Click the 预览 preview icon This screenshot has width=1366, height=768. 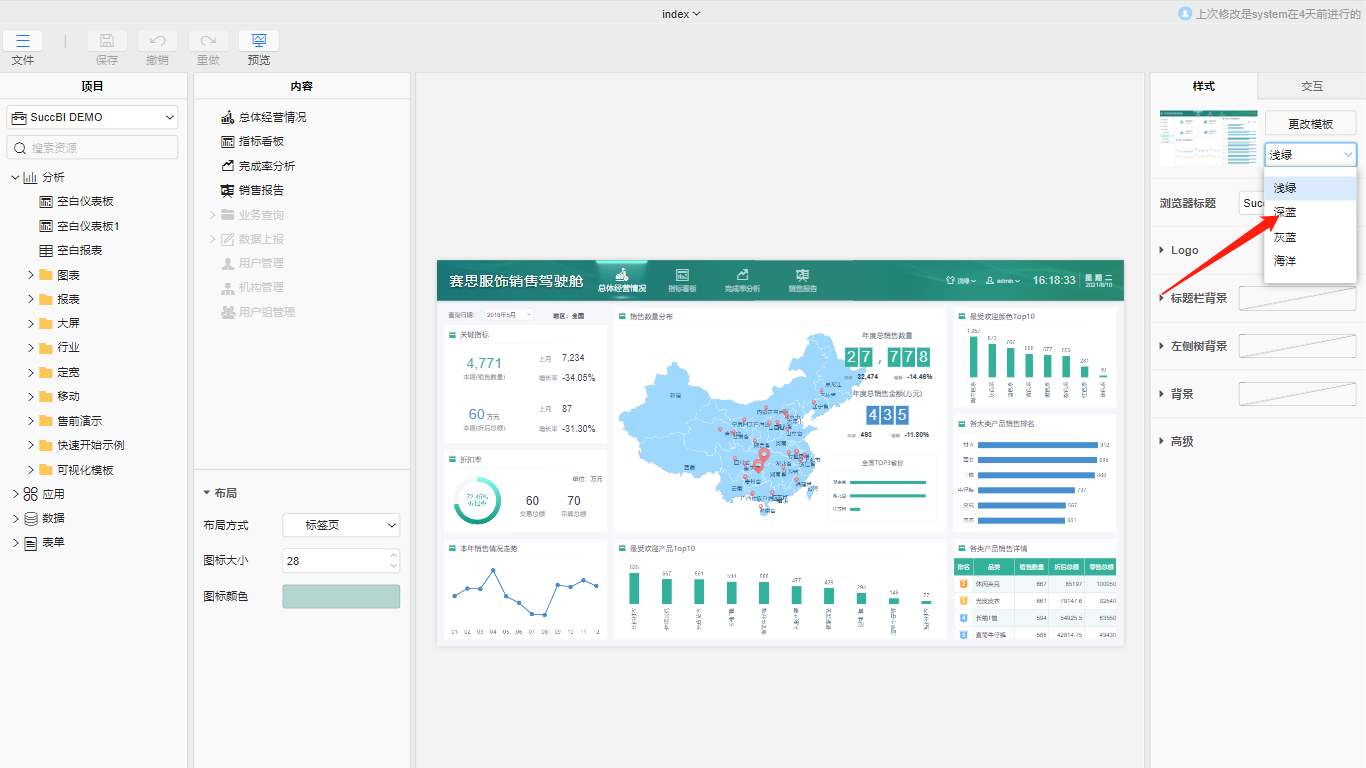pyautogui.click(x=259, y=41)
